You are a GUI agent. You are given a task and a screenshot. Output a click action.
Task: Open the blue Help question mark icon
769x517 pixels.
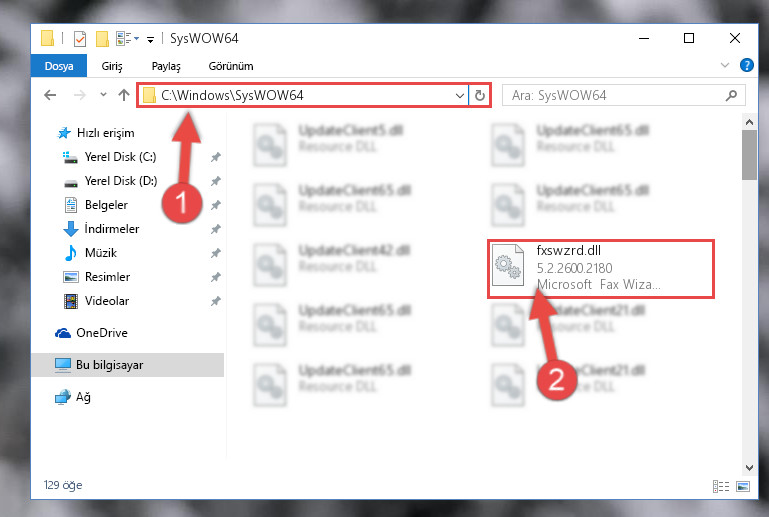[746, 65]
